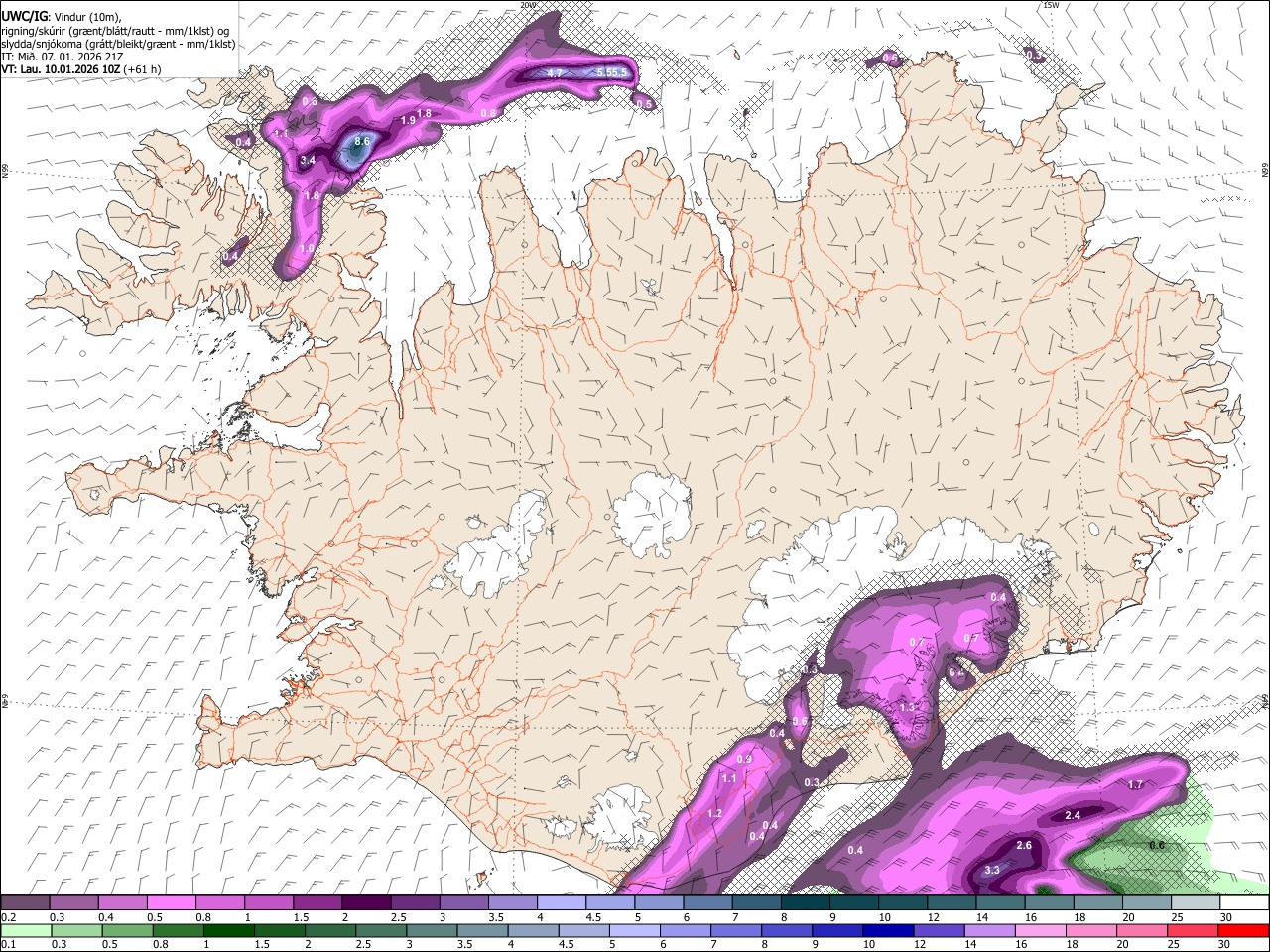Click the 0.6 value in green rain area
The width and height of the screenshot is (1270, 952).
tap(1156, 846)
